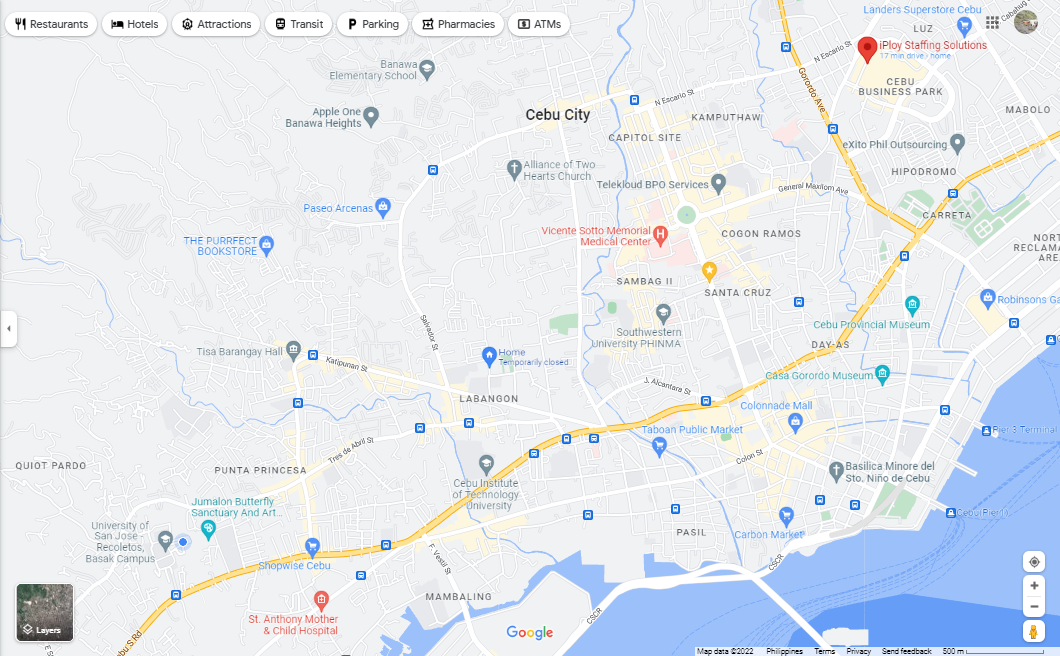The height and width of the screenshot is (656, 1060).
Task: Open the Send feedback link
Action: click(x=906, y=651)
